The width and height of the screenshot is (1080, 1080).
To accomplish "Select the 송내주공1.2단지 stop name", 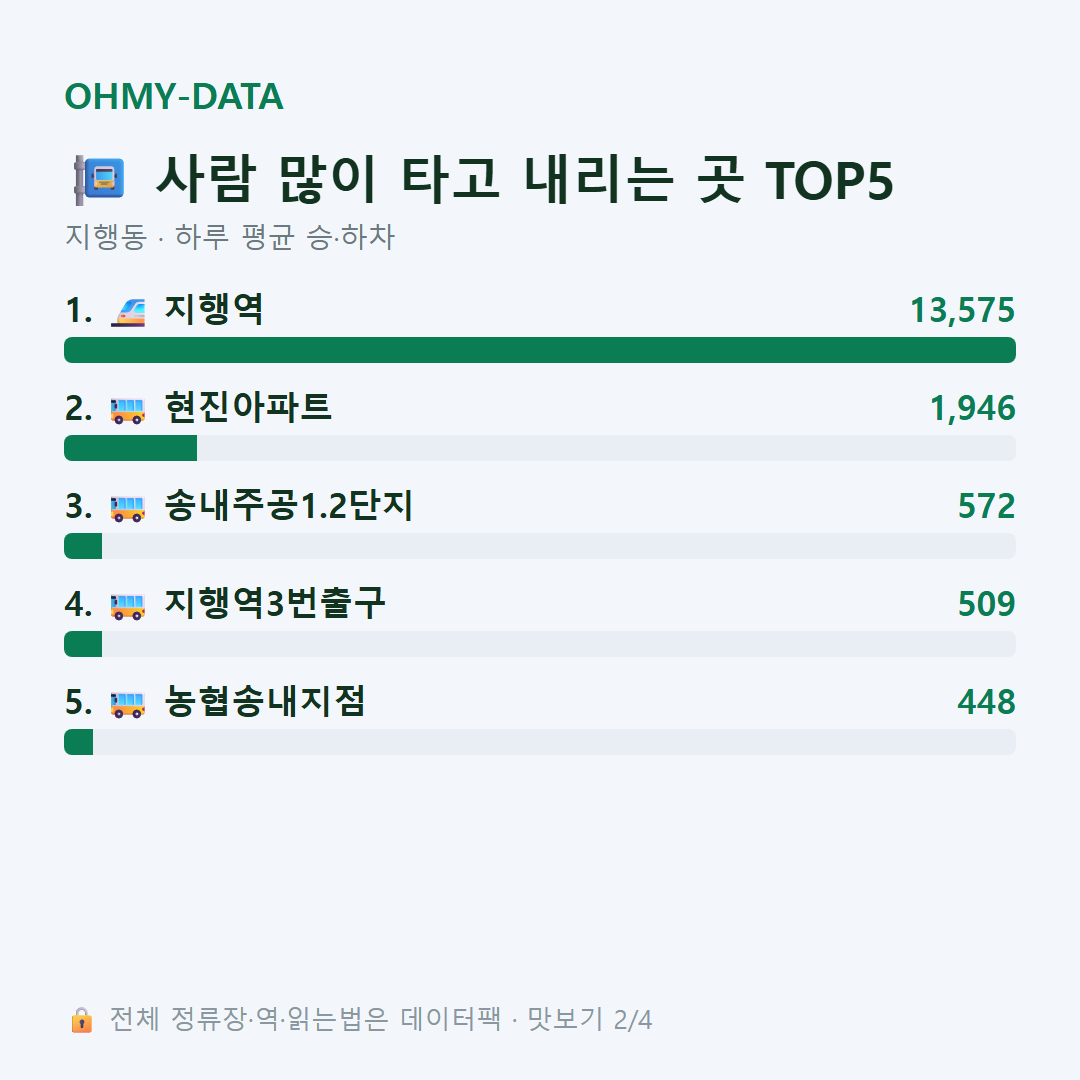I will (x=289, y=506).
